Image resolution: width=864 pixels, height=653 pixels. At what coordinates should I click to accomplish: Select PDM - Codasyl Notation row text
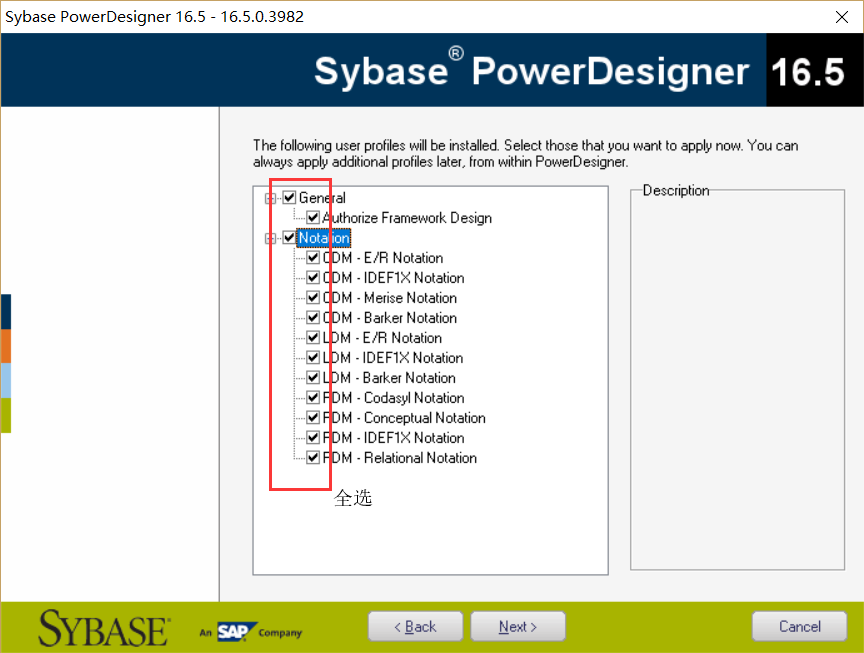pyautogui.click(x=393, y=398)
